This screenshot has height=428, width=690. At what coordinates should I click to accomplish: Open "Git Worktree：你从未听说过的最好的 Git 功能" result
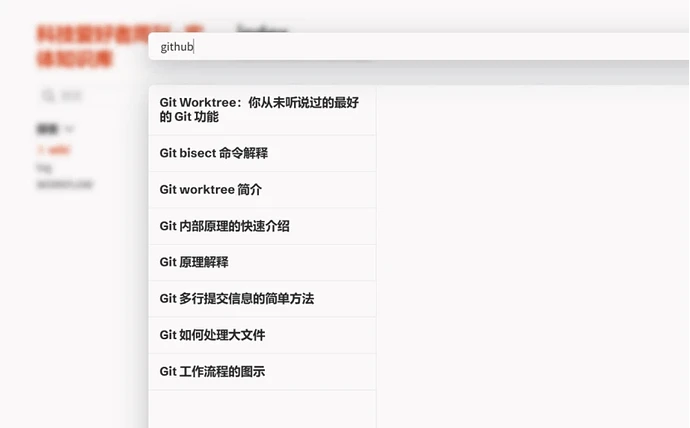point(263,110)
